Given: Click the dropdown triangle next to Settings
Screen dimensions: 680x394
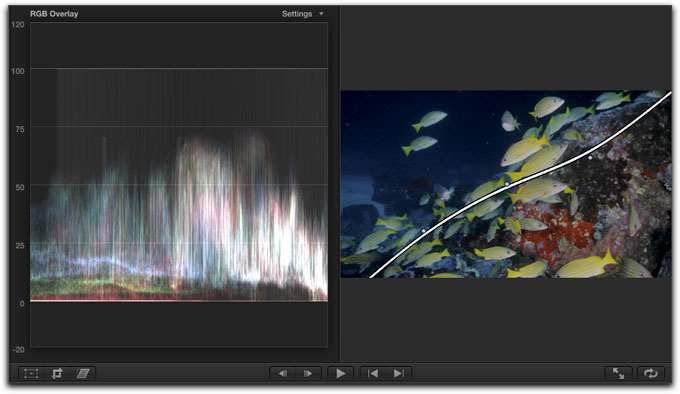Looking at the screenshot, I should click(321, 14).
